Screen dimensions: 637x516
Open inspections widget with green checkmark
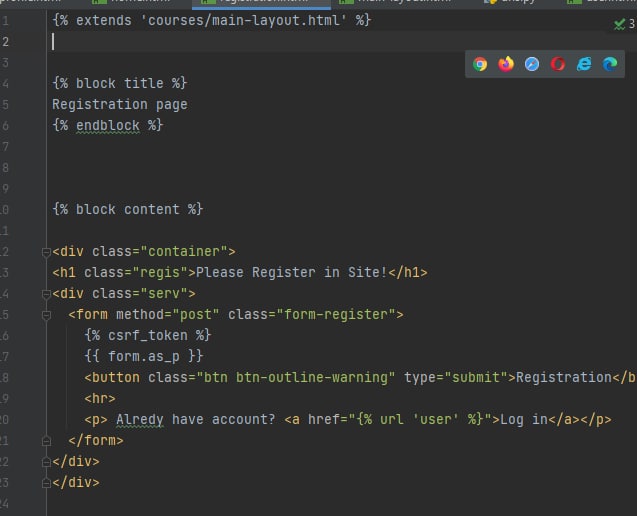point(624,24)
